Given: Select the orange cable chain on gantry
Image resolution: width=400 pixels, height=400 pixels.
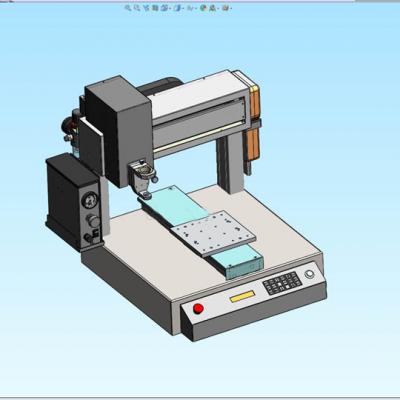Looking at the screenshot, I should [x=254, y=122].
